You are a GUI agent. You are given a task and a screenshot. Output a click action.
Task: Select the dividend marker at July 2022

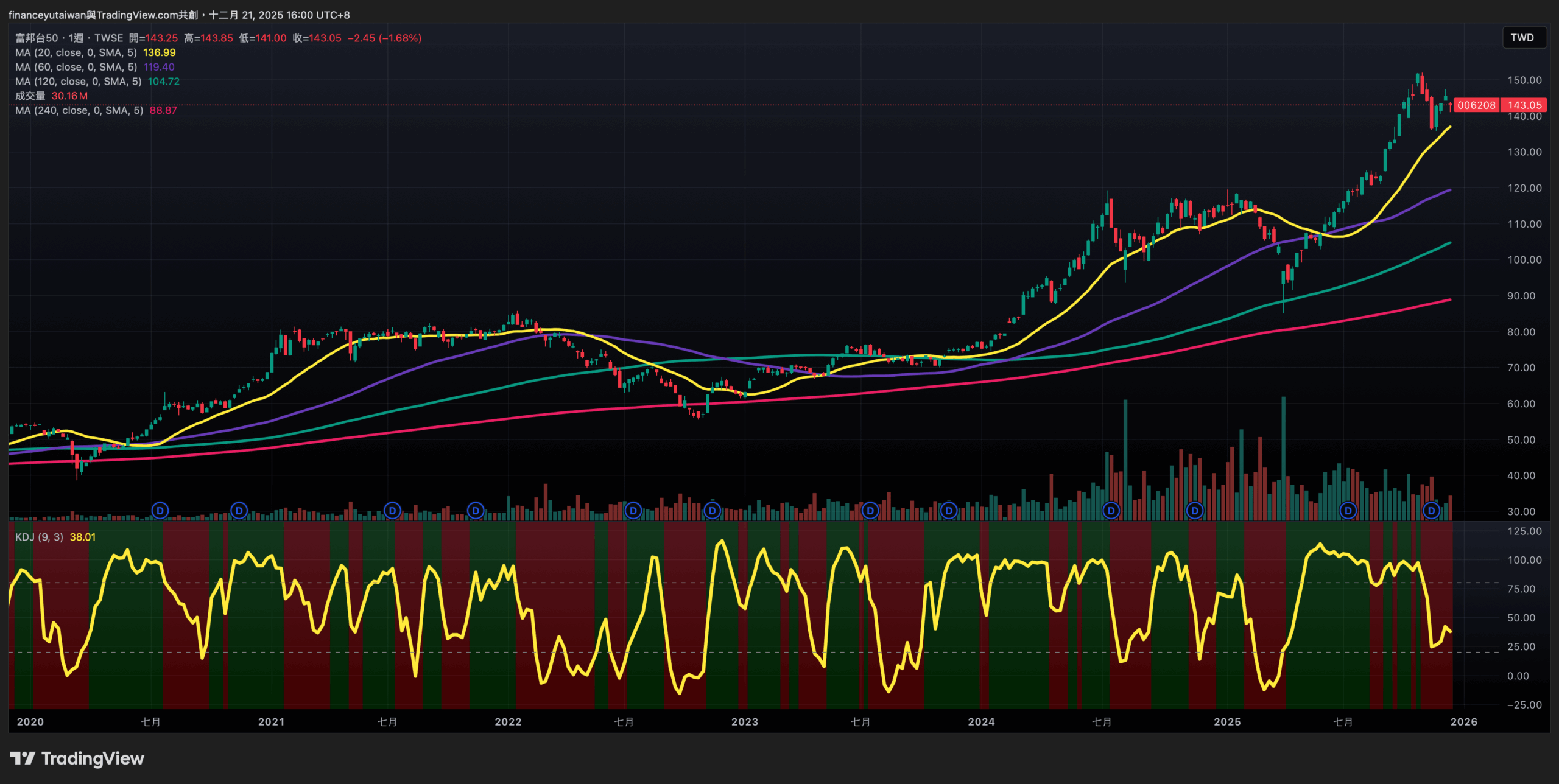[633, 510]
